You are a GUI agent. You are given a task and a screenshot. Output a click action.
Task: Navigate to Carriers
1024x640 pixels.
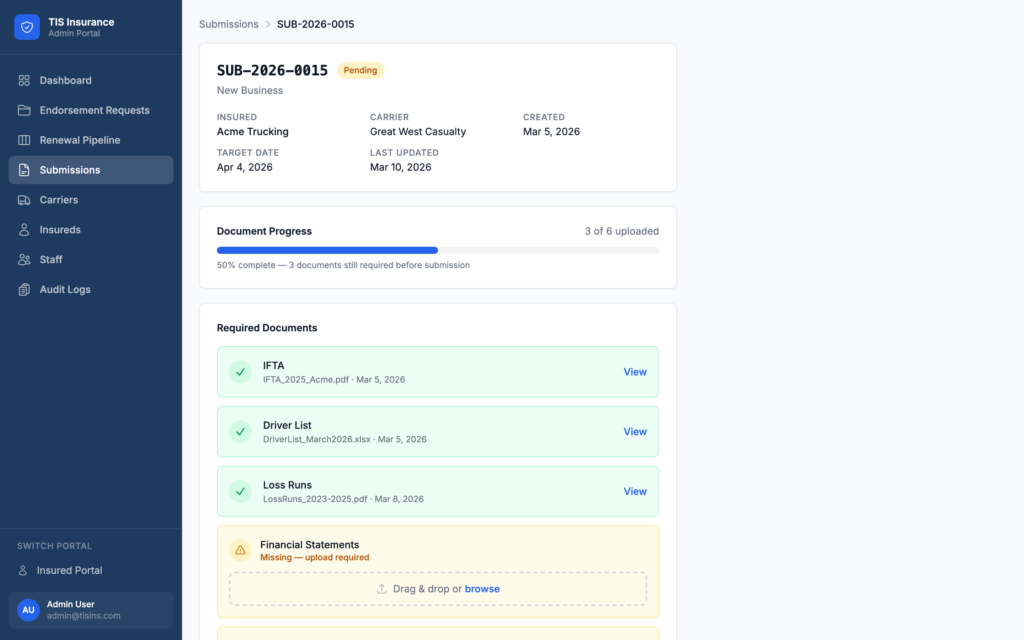pos(91,200)
